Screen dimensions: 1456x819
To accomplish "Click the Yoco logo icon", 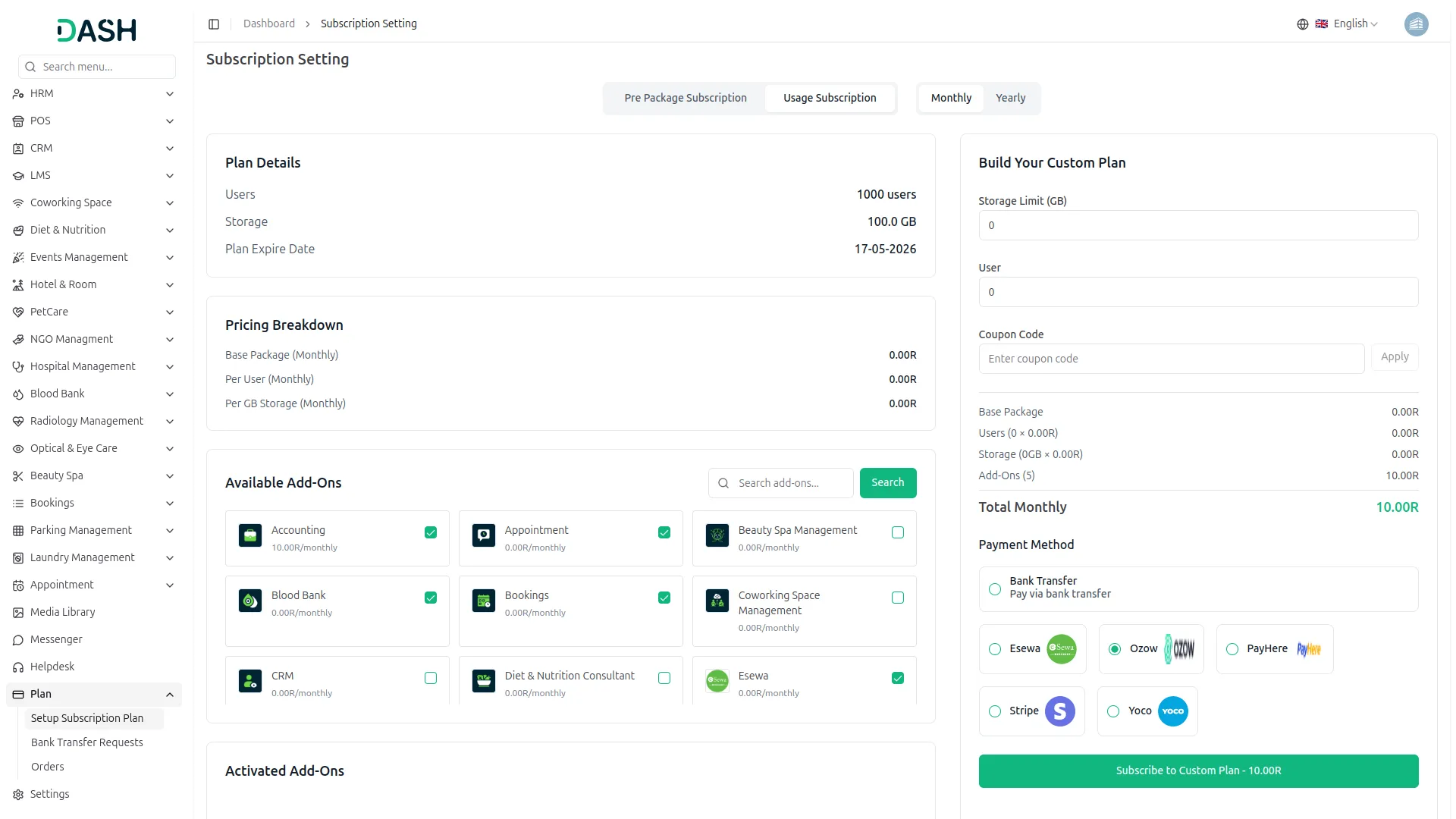I will pos(1172,711).
